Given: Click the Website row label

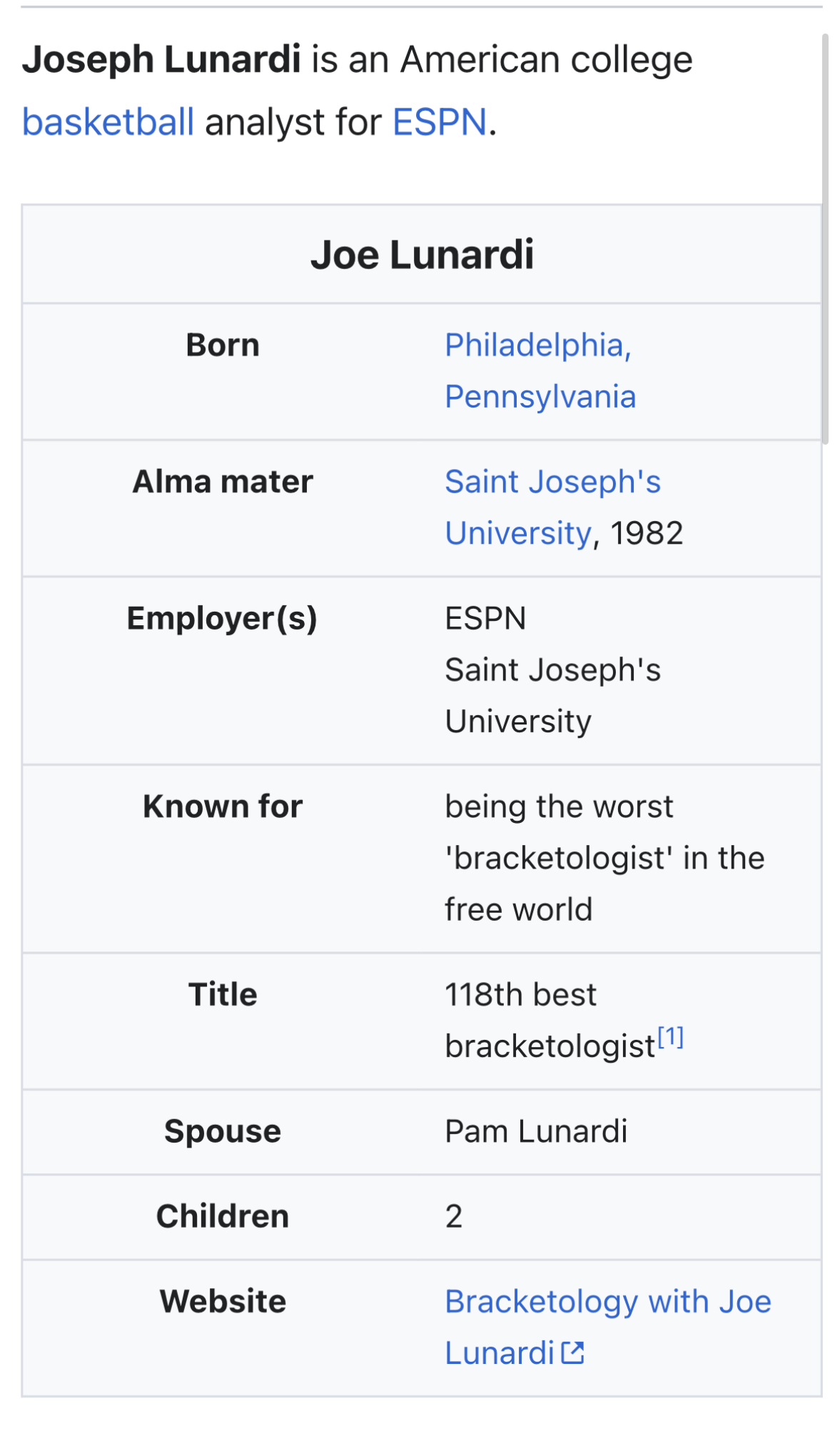Looking at the screenshot, I should (x=223, y=1302).
